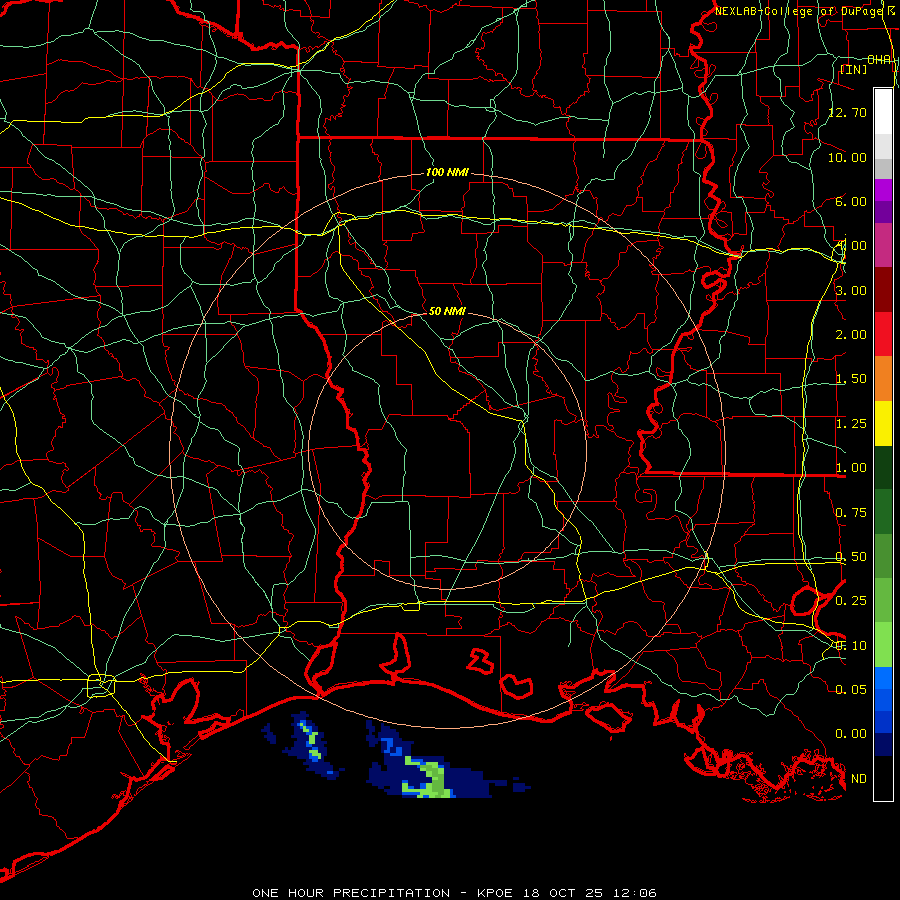This screenshot has height=900, width=900.
Task: Pick the yellow swatch in the color scale
Action: [883, 423]
